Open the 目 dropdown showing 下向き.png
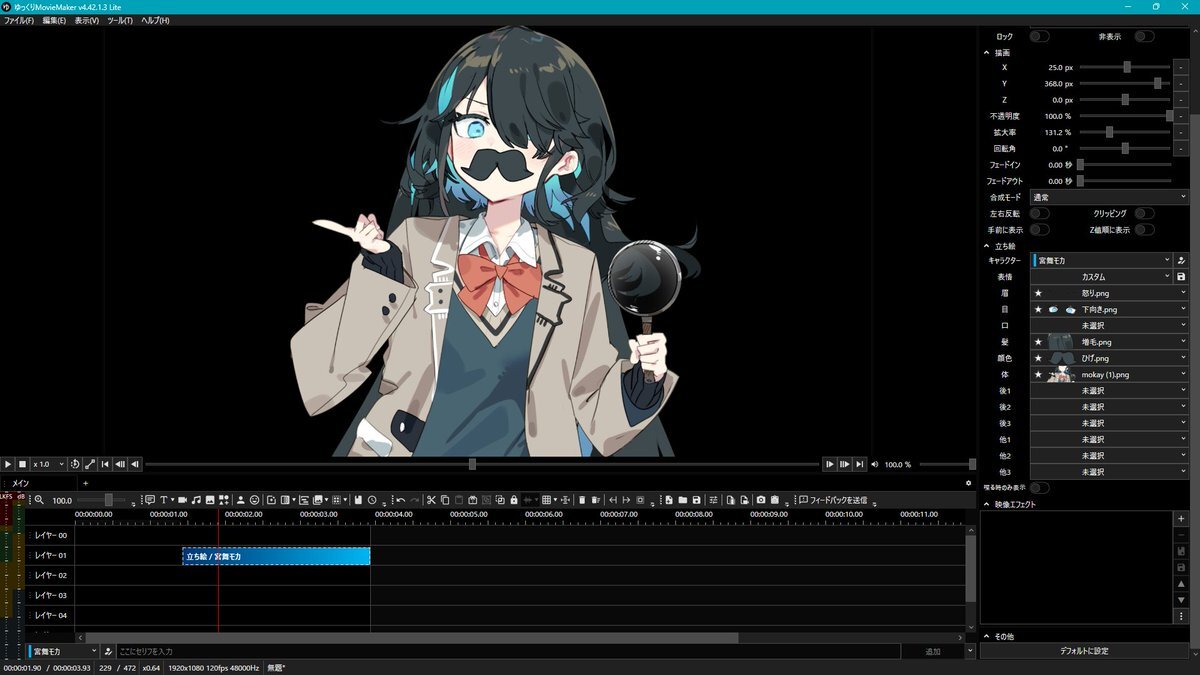 (x=1109, y=309)
